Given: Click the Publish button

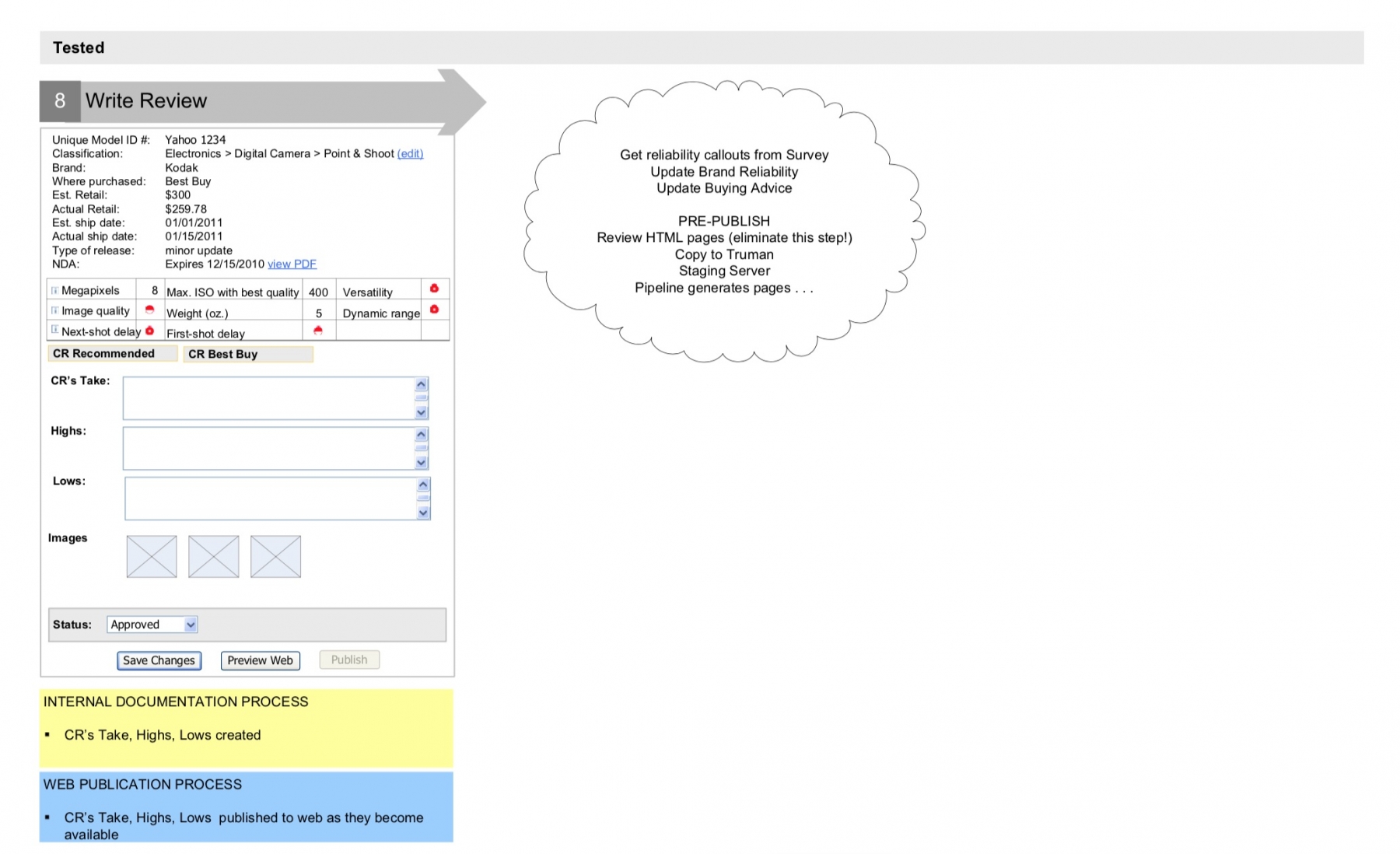Looking at the screenshot, I should click(x=349, y=660).
